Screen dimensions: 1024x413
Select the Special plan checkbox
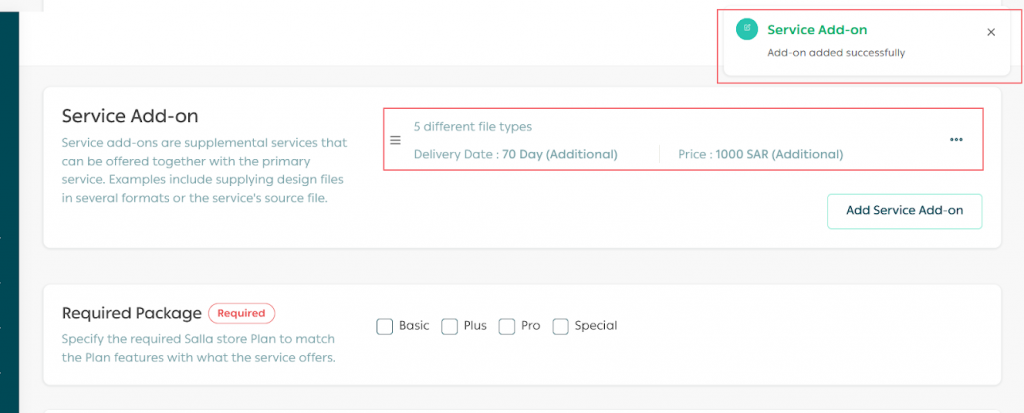click(561, 326)
